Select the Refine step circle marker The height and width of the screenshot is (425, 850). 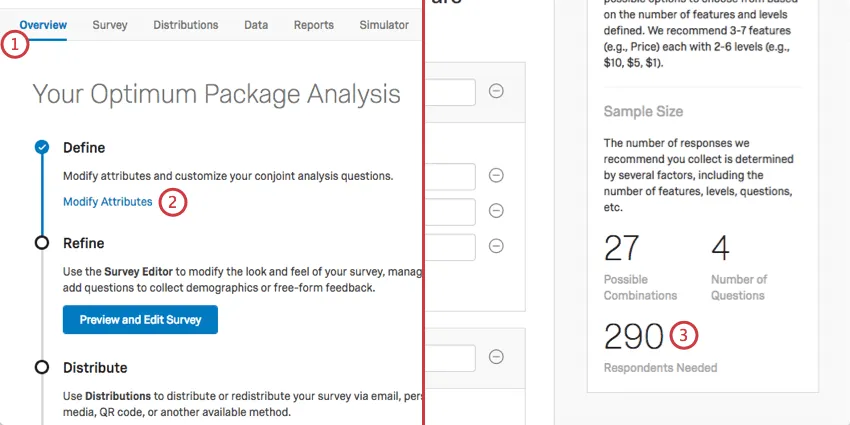point(42,242)
